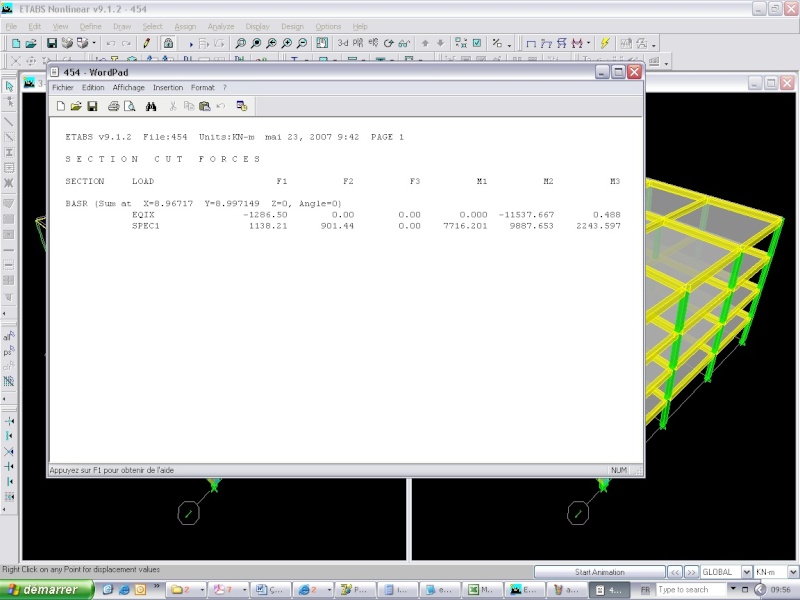
Task: Click ETABS rotate 3D view icon
Action: 389,43
